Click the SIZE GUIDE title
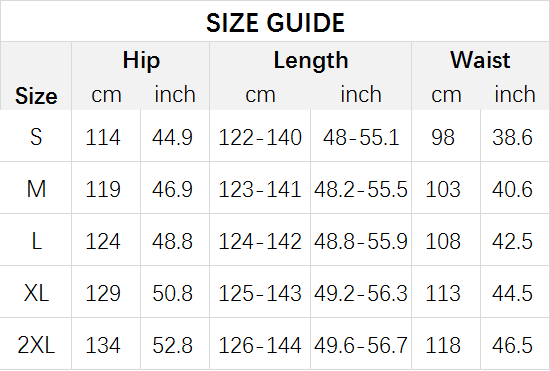Viewport: 550px width, 371px height. (275, 23)
